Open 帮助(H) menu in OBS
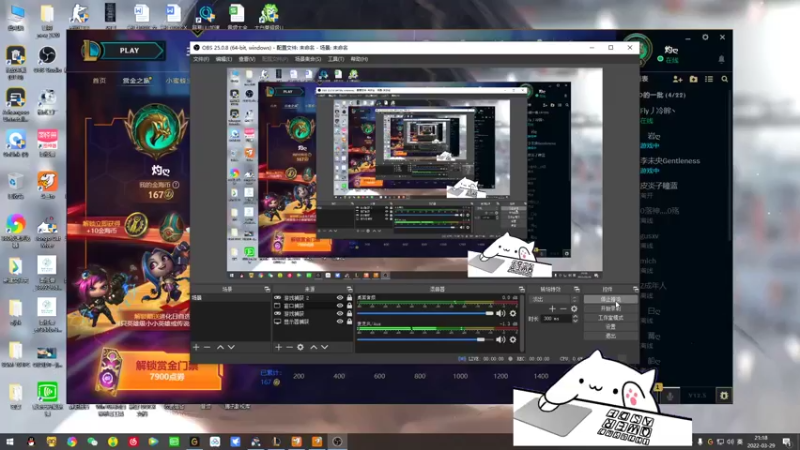The image size is (800, 450). click(359, 59)
